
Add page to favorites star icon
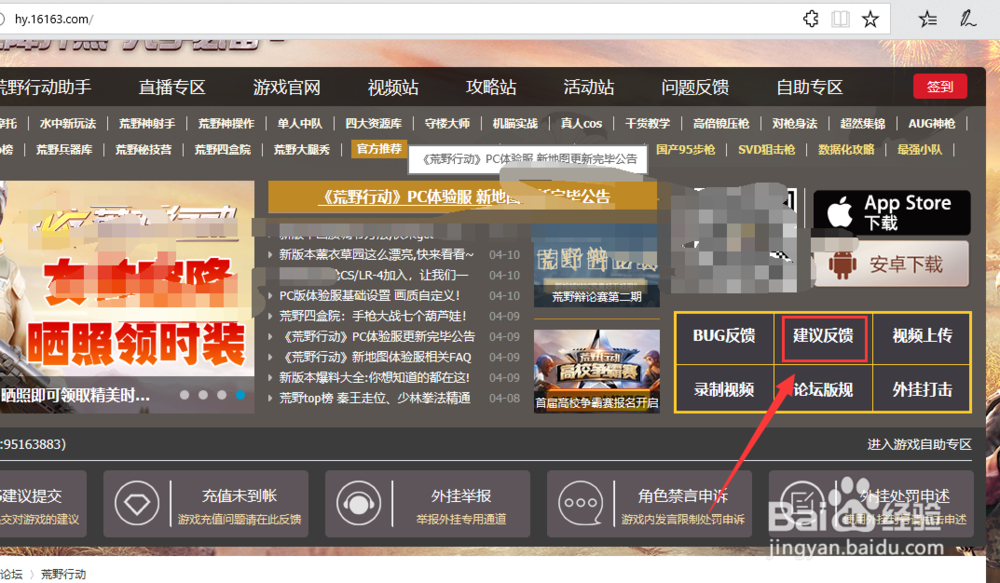[x=870, y=19]
